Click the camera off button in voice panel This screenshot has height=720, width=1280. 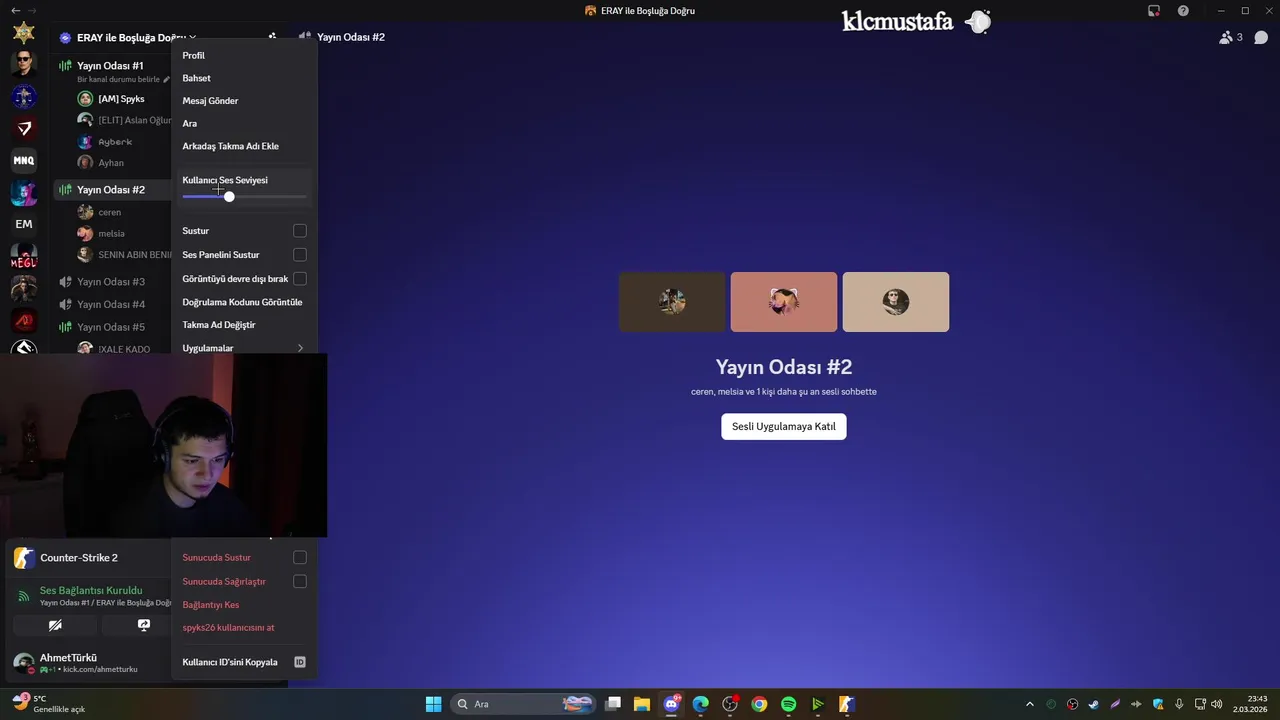[55, 625]
